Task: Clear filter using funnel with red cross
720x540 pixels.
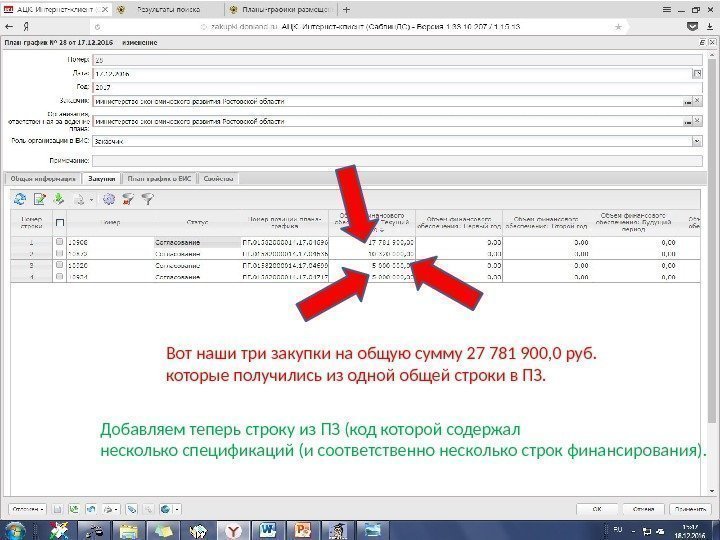Action: click(128, 199)
